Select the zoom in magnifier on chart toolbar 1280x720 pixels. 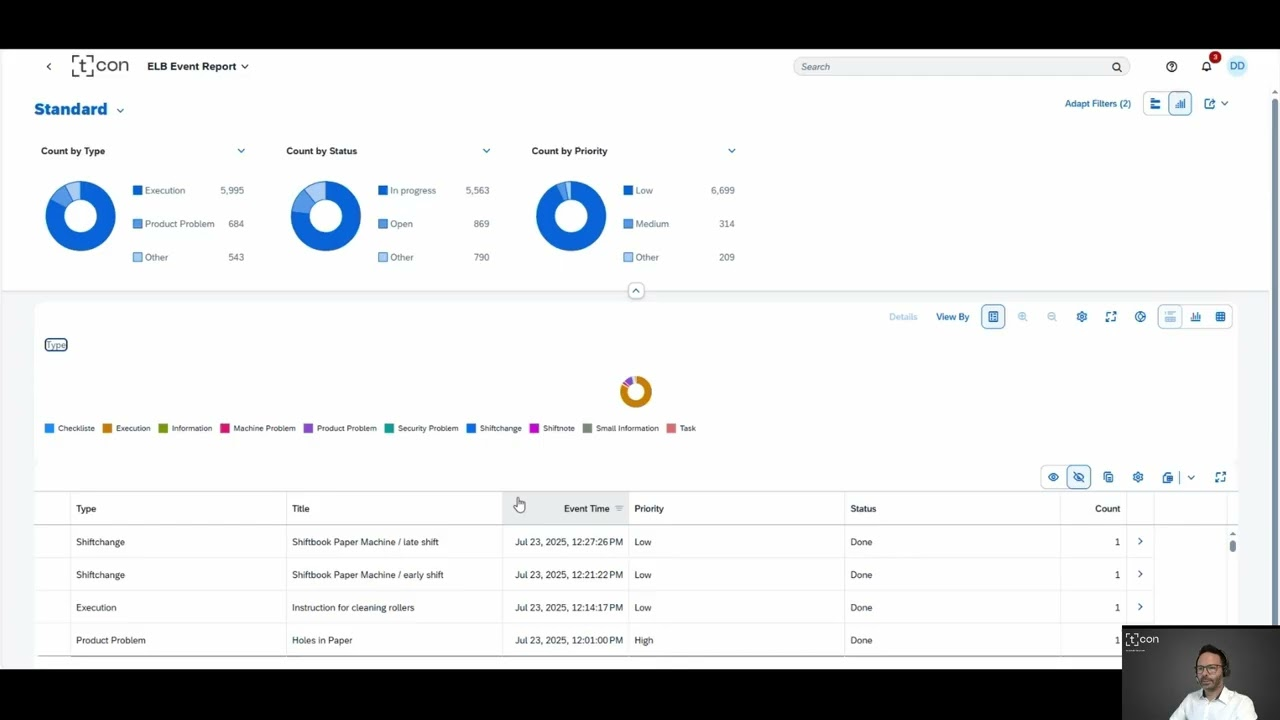point(1022,316)
